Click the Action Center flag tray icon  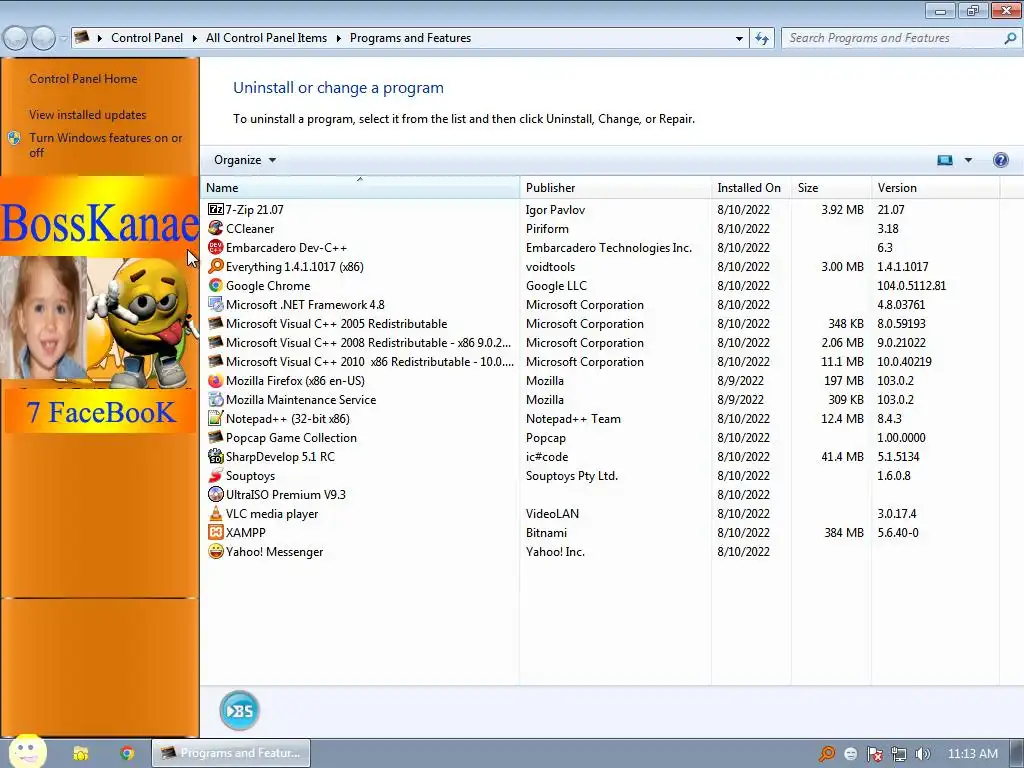pos(874,754)
